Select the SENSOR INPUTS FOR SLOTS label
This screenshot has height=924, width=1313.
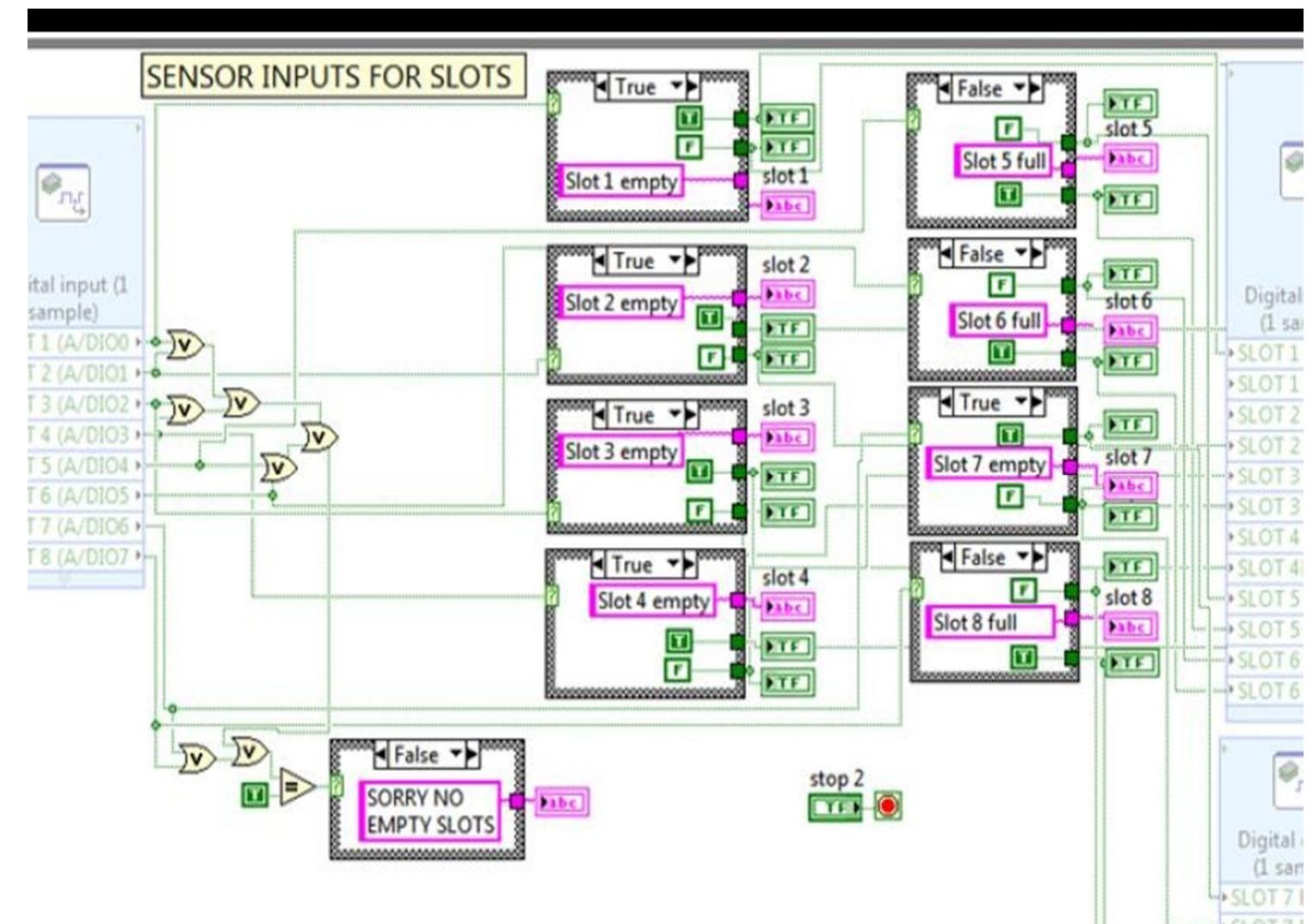point(333,76)
